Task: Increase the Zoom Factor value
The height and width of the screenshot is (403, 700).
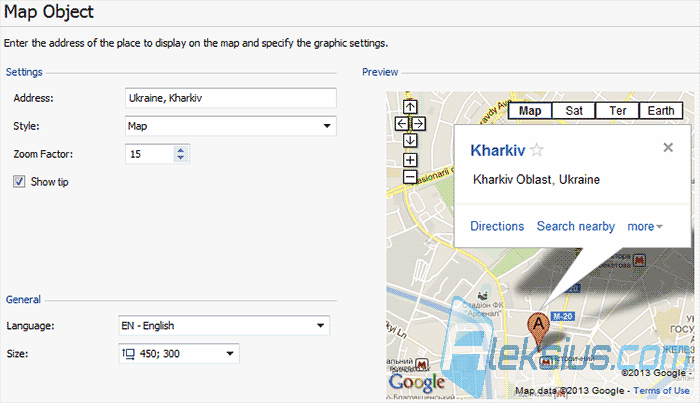Action: (180, 150)
